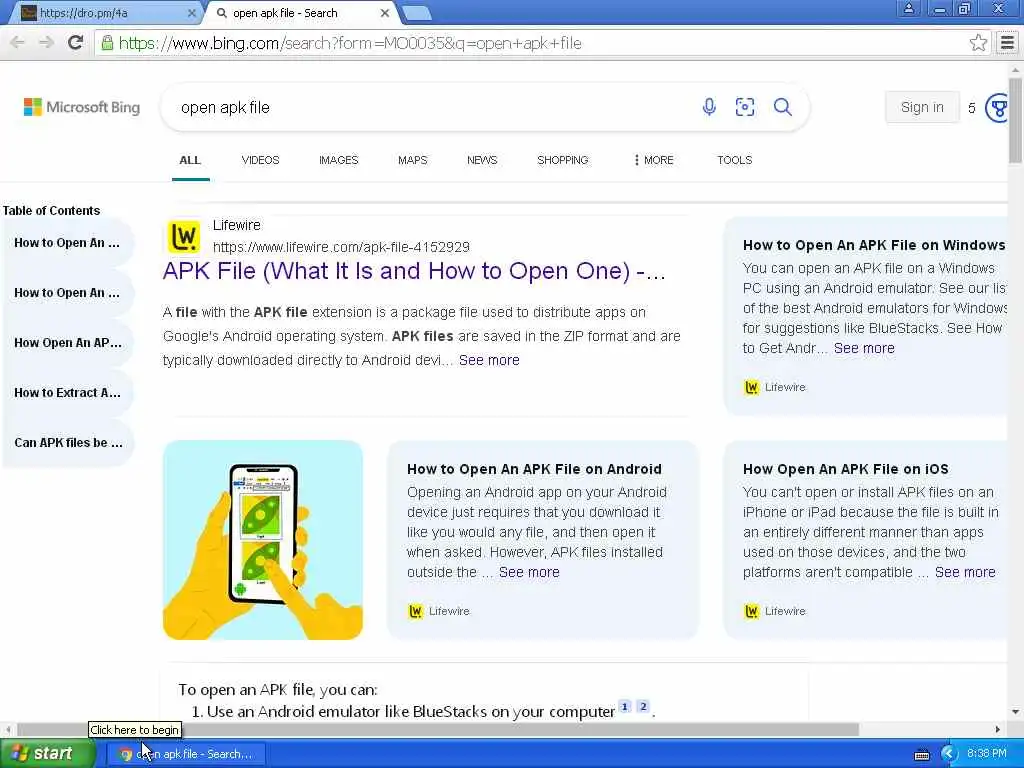Click 'See more' in the Android APK card

coord(529,572)
